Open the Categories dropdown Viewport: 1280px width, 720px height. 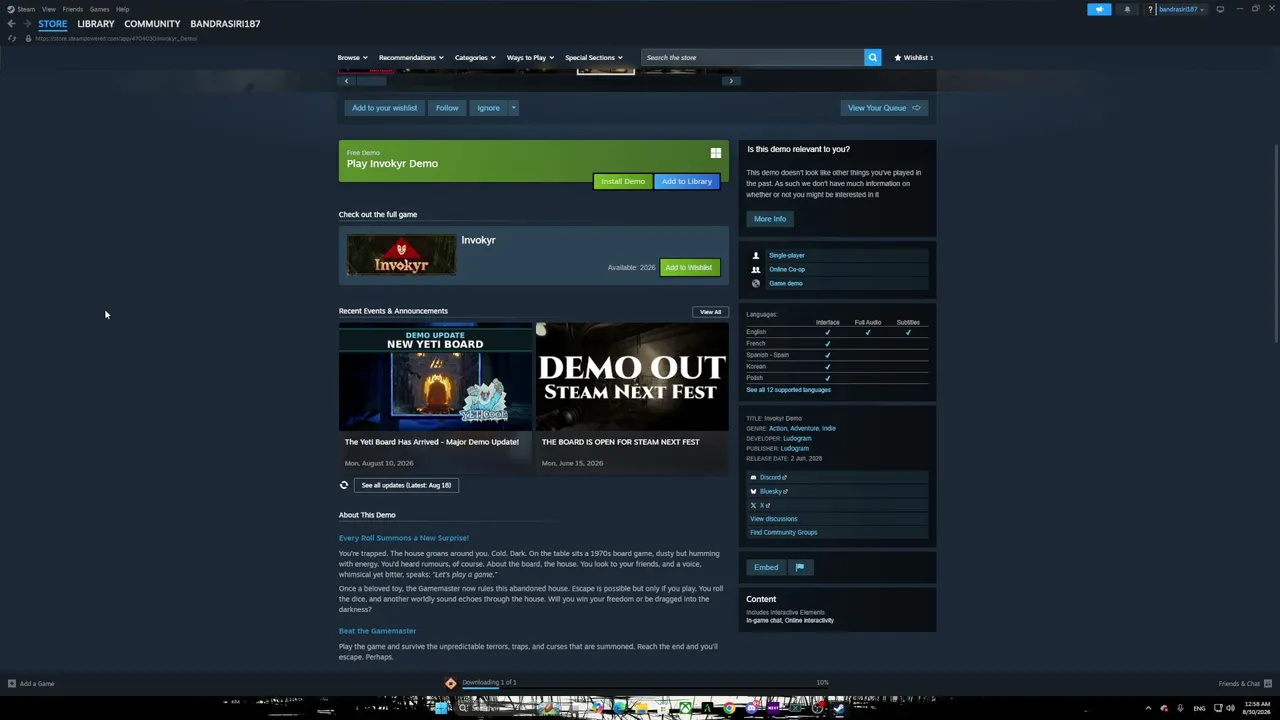(x=475, y=58)
